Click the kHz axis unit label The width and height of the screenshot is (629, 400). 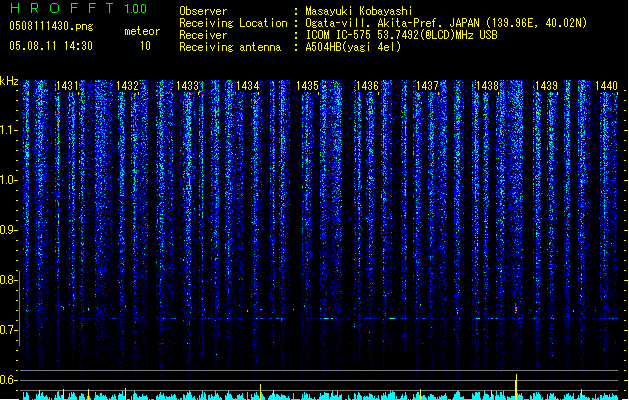9,81
